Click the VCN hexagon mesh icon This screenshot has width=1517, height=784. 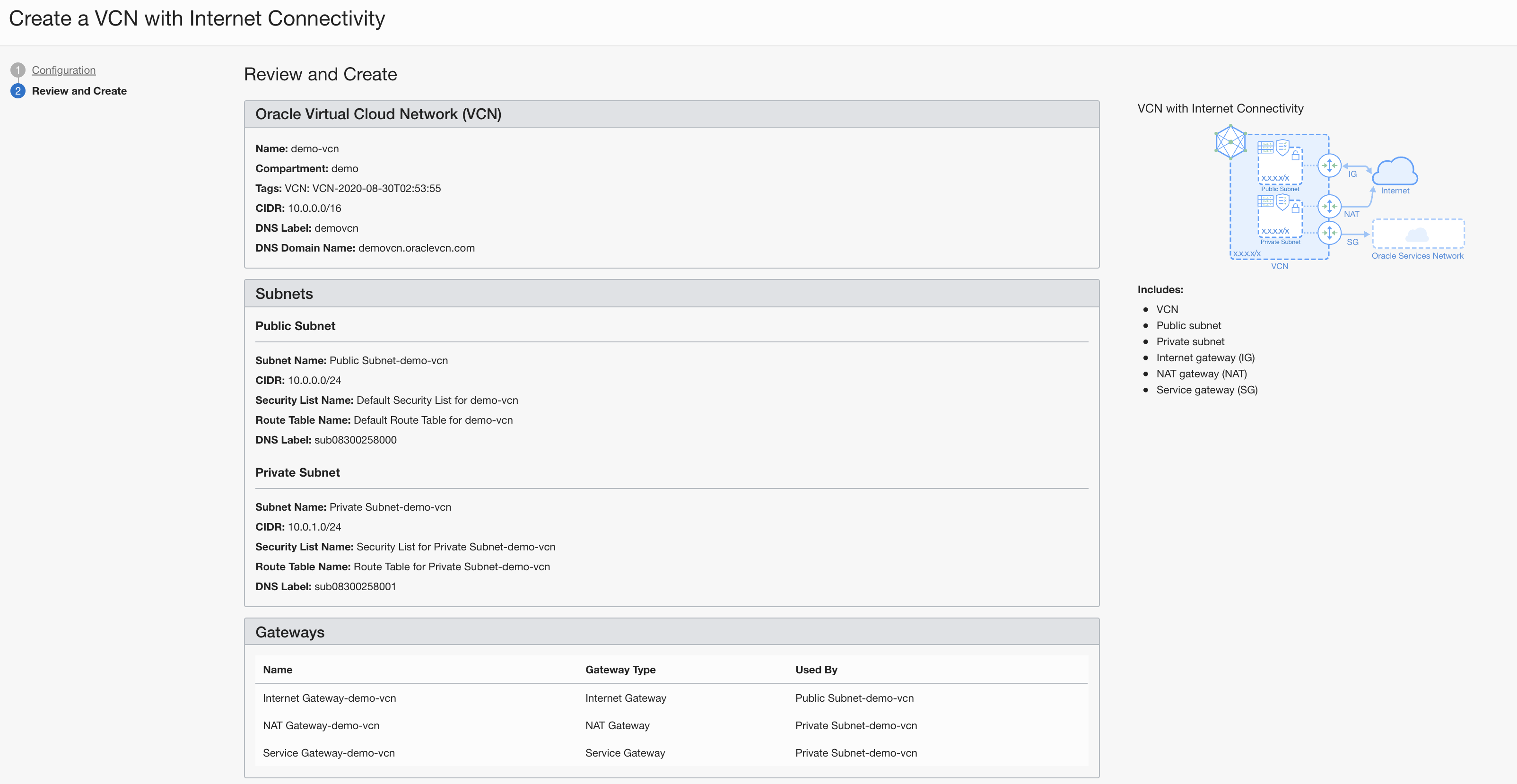pos(1230,142)
